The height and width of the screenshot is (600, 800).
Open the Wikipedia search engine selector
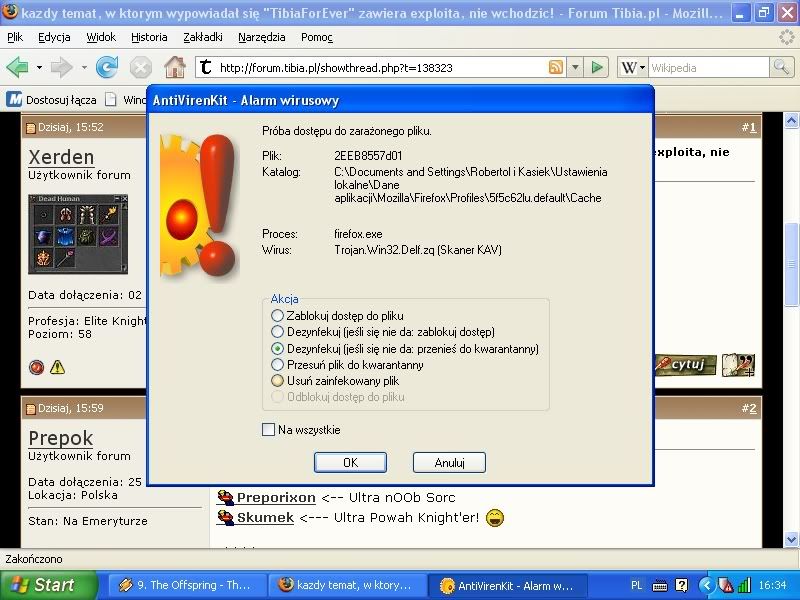click(x=633, y=67)
